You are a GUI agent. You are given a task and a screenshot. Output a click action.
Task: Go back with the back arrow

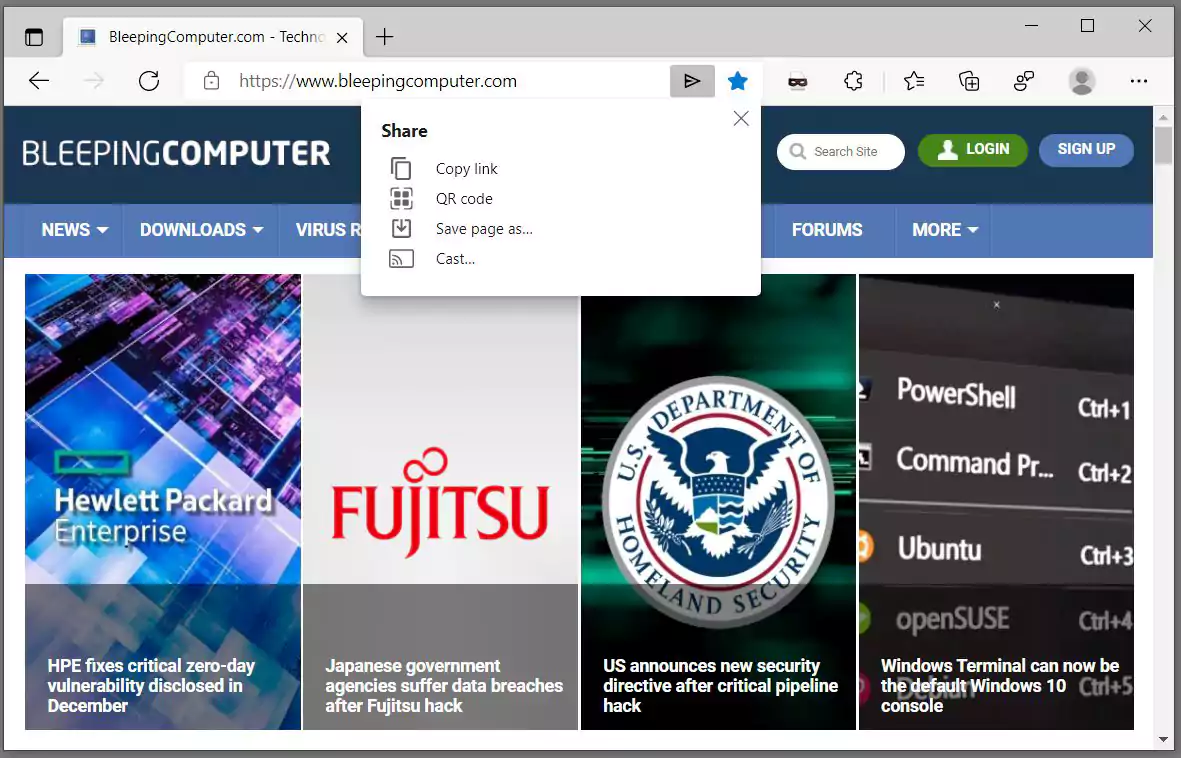(38, 81)
